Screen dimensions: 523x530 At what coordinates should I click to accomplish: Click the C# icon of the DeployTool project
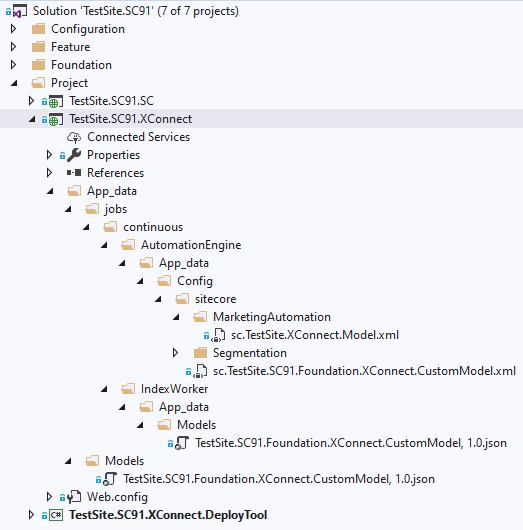[x=56, y=515]
